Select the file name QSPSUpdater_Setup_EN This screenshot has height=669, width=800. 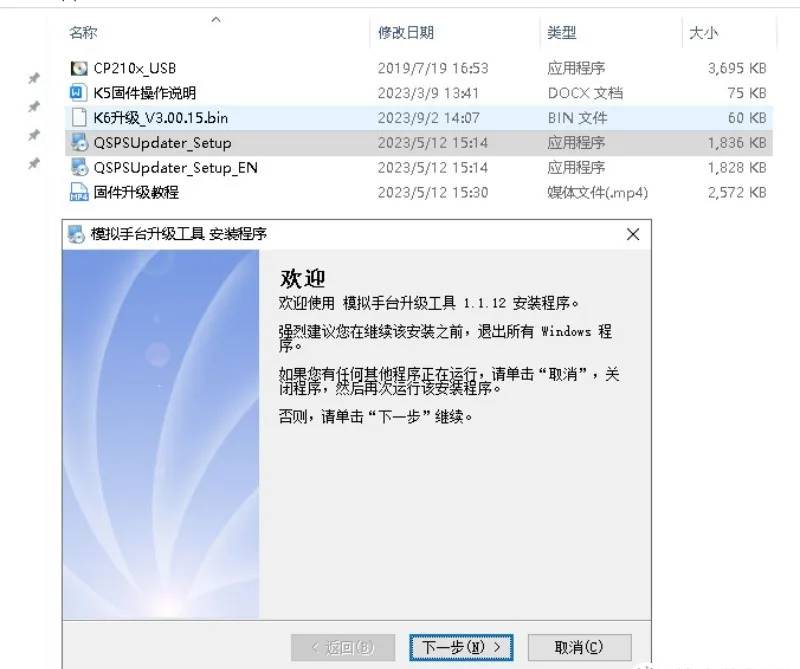(x=175, y=168)
